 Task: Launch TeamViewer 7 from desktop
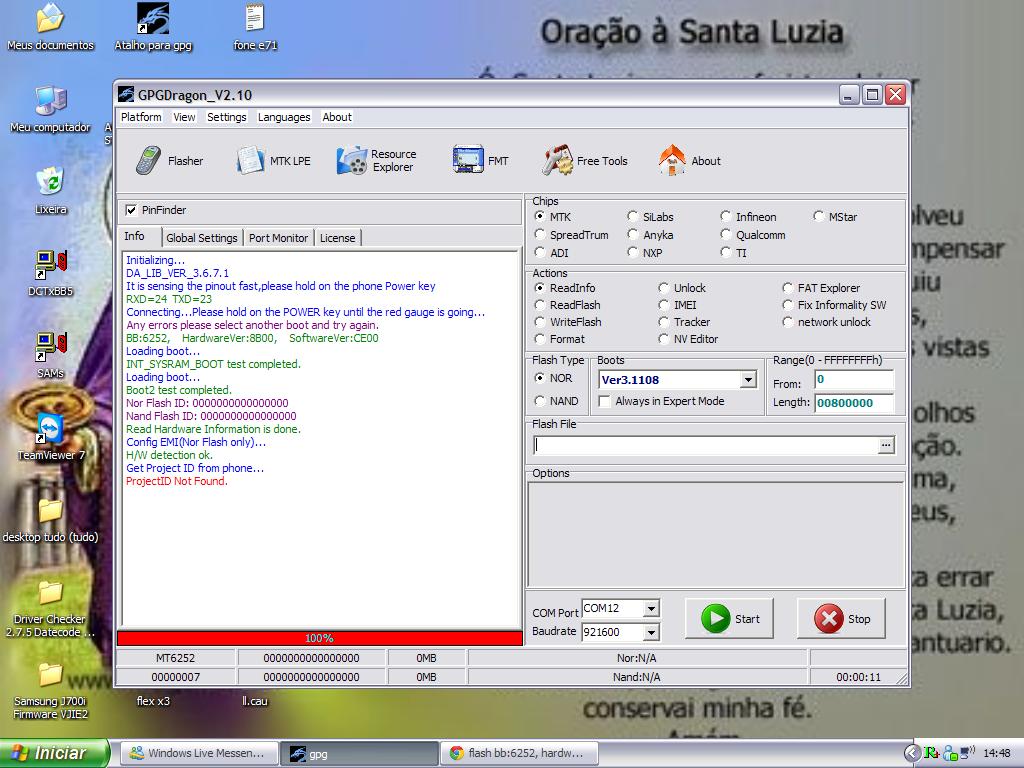[x=50, y=437]
